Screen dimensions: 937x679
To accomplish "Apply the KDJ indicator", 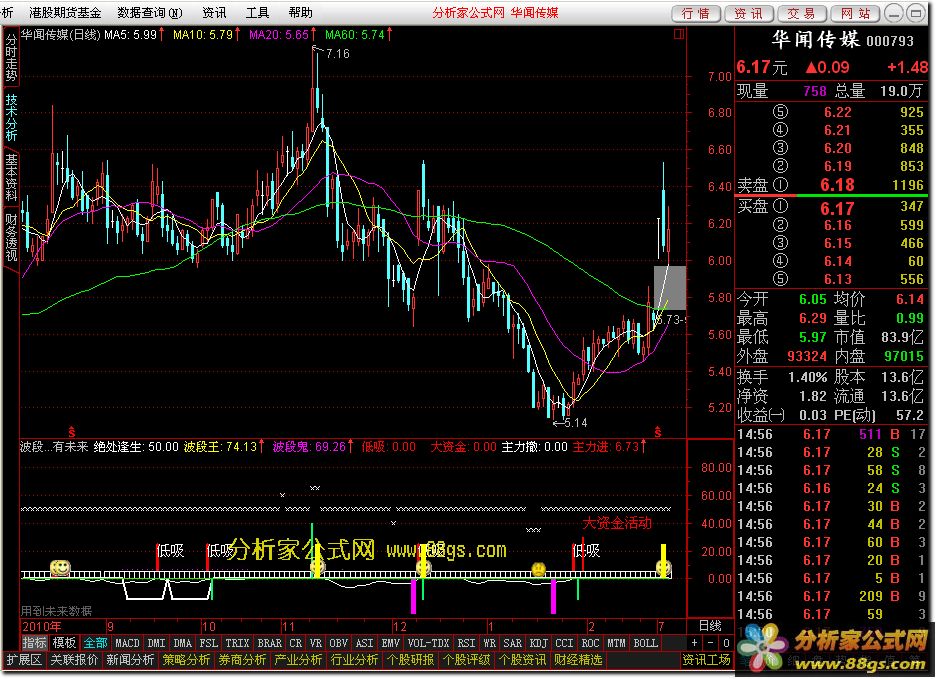I will [539, 644].
